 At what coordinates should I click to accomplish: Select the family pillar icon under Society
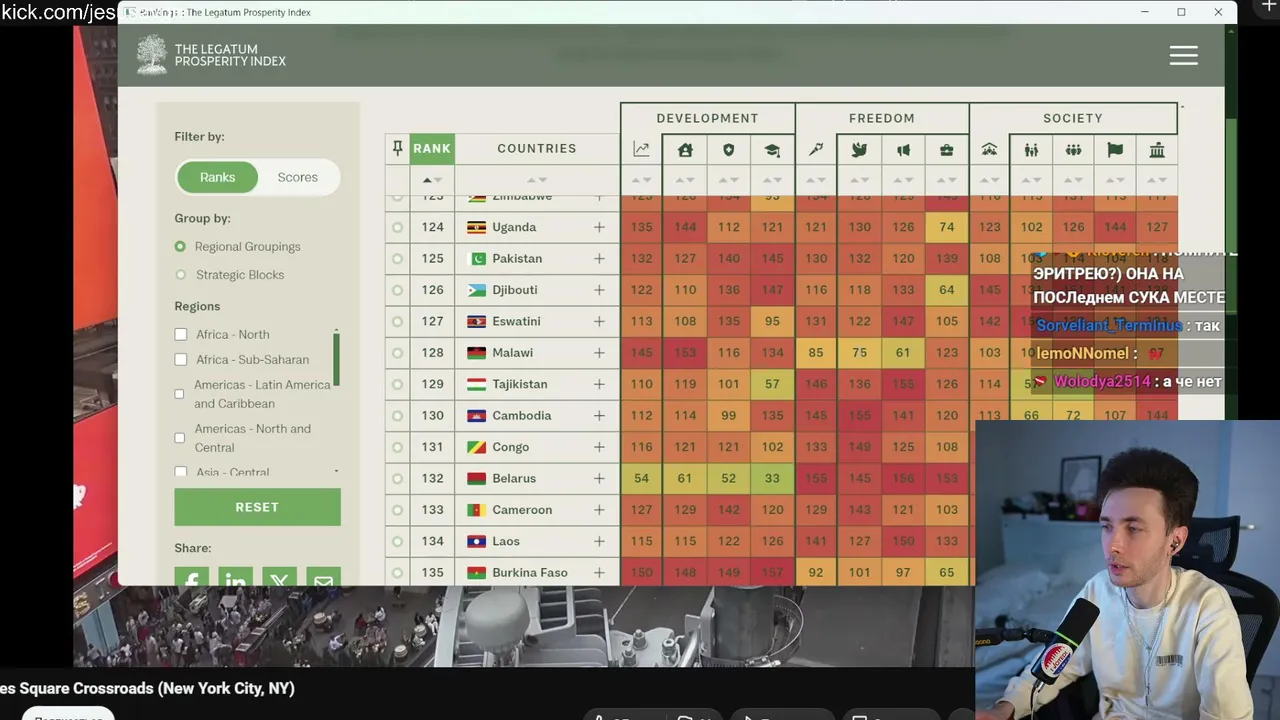[x=1031, y=150]
